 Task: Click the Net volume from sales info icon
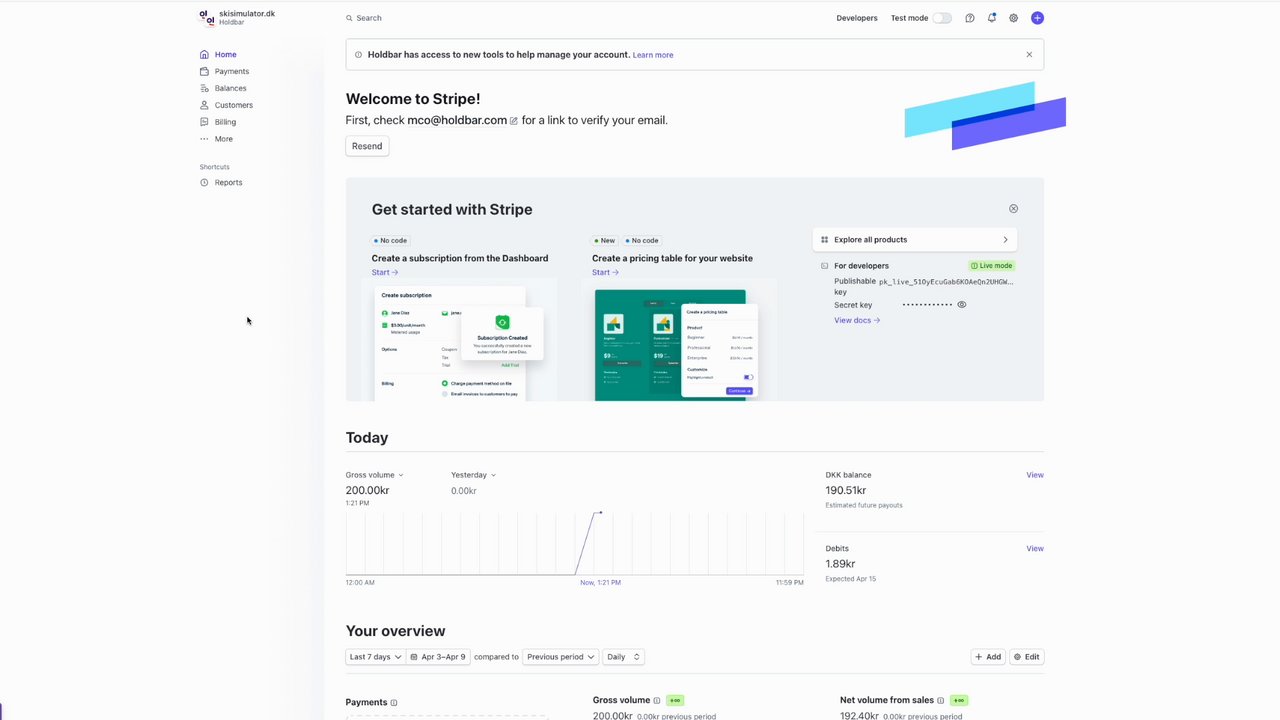(x=941, y=700)
